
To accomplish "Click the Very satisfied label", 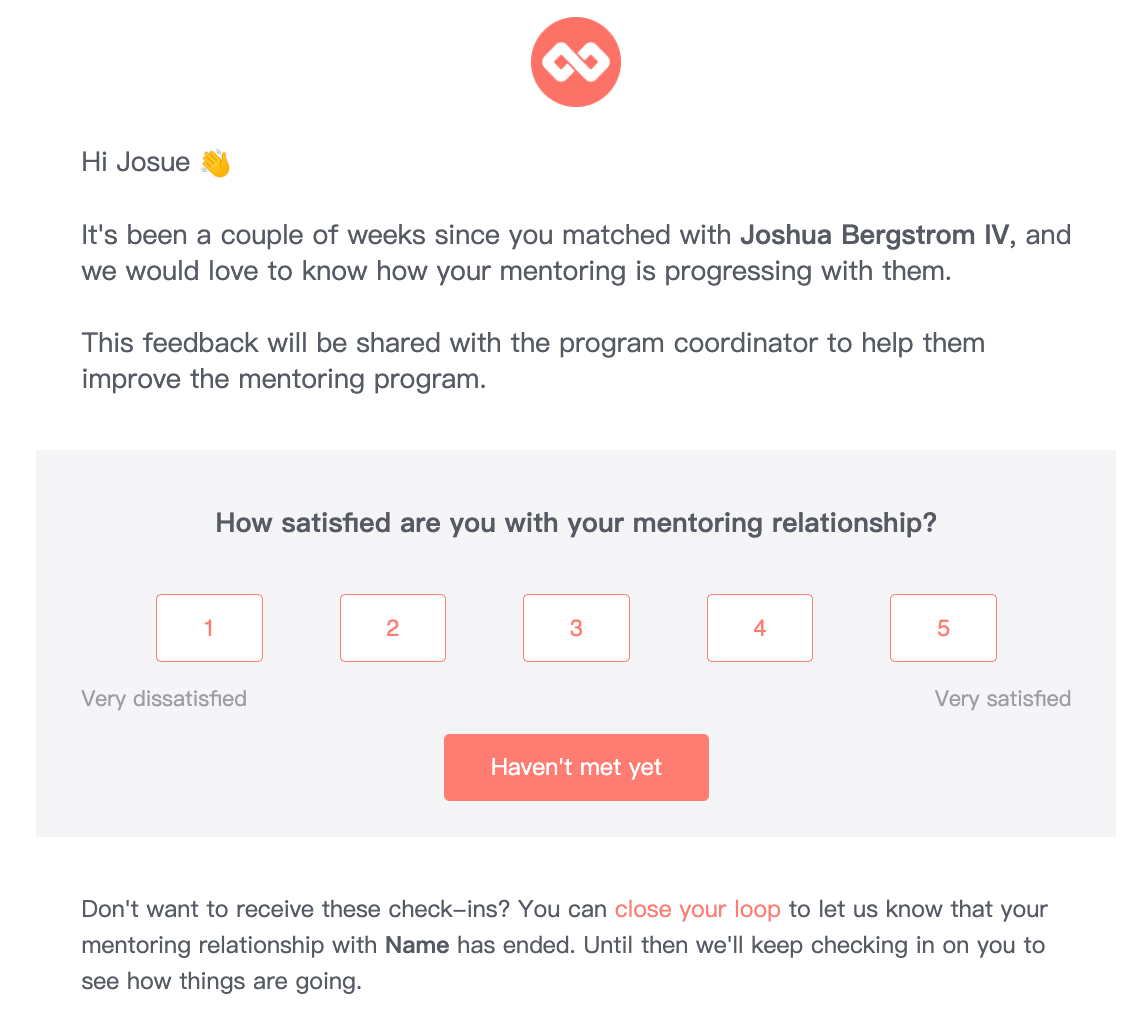I will click(x=1002, y=698).
